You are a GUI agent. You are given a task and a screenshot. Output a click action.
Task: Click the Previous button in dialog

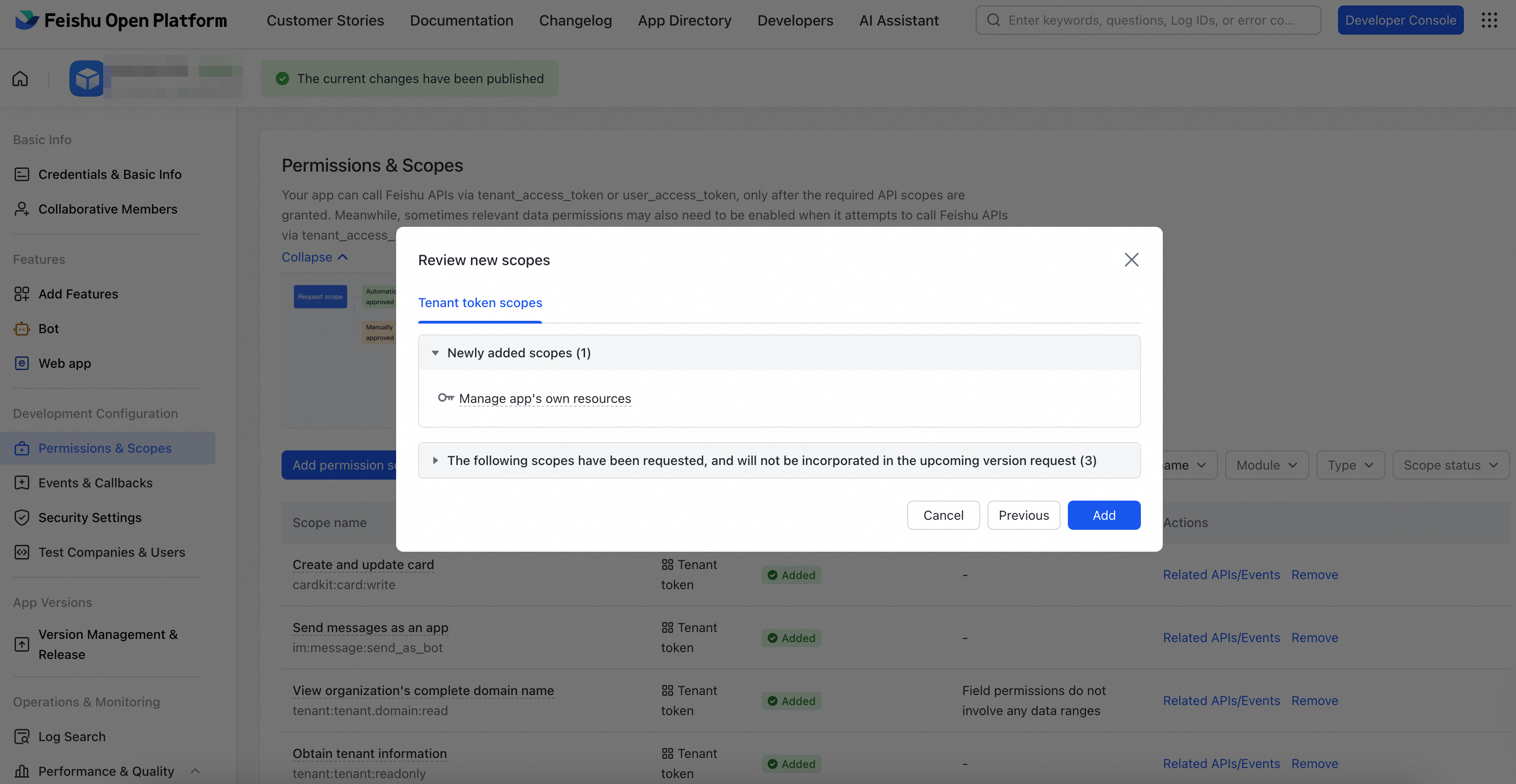[x=1024, y=515]
